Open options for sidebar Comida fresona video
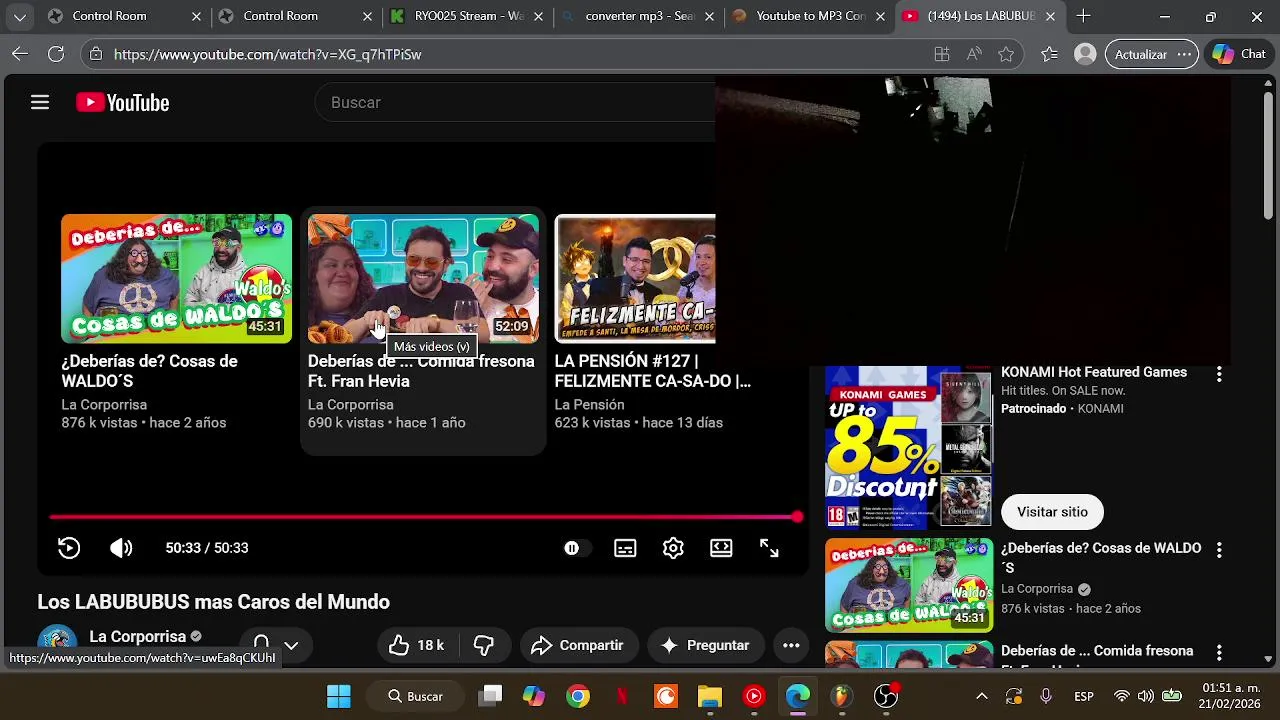The width and height of the screenshot is (1280, 720). [x=1218, y=652]
